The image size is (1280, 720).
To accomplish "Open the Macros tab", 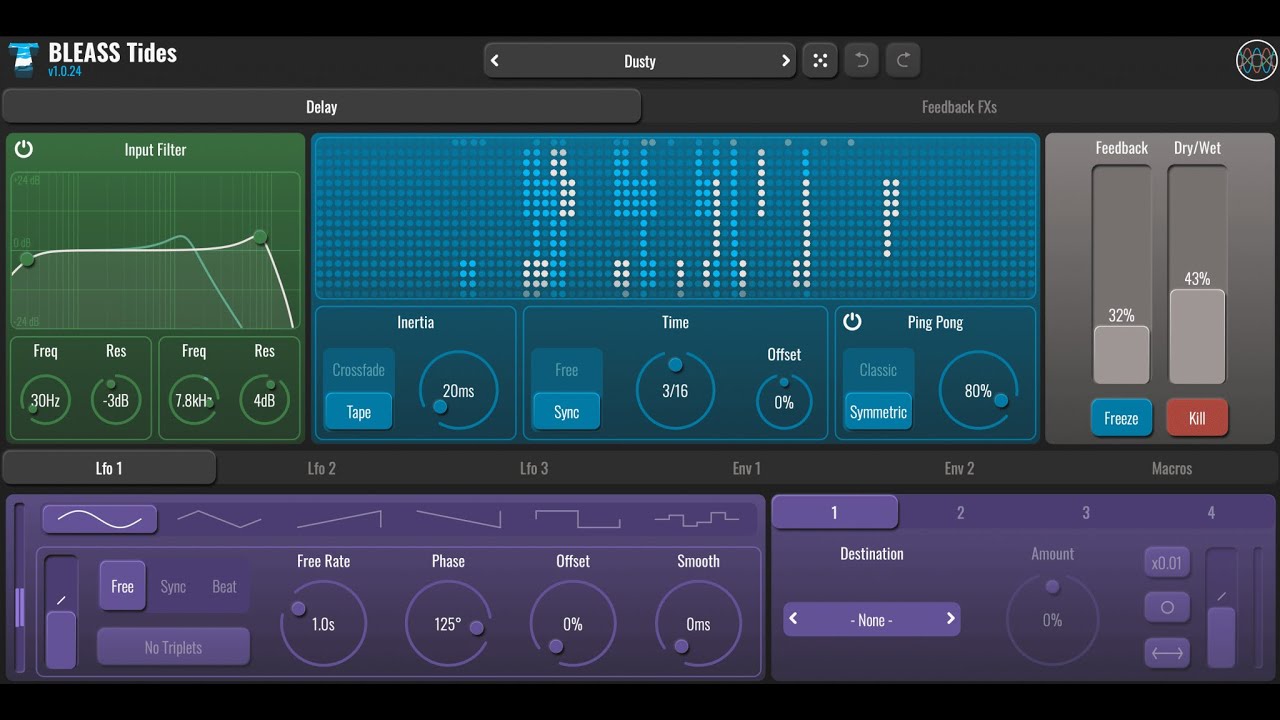I will click(x=1172, y=468).
